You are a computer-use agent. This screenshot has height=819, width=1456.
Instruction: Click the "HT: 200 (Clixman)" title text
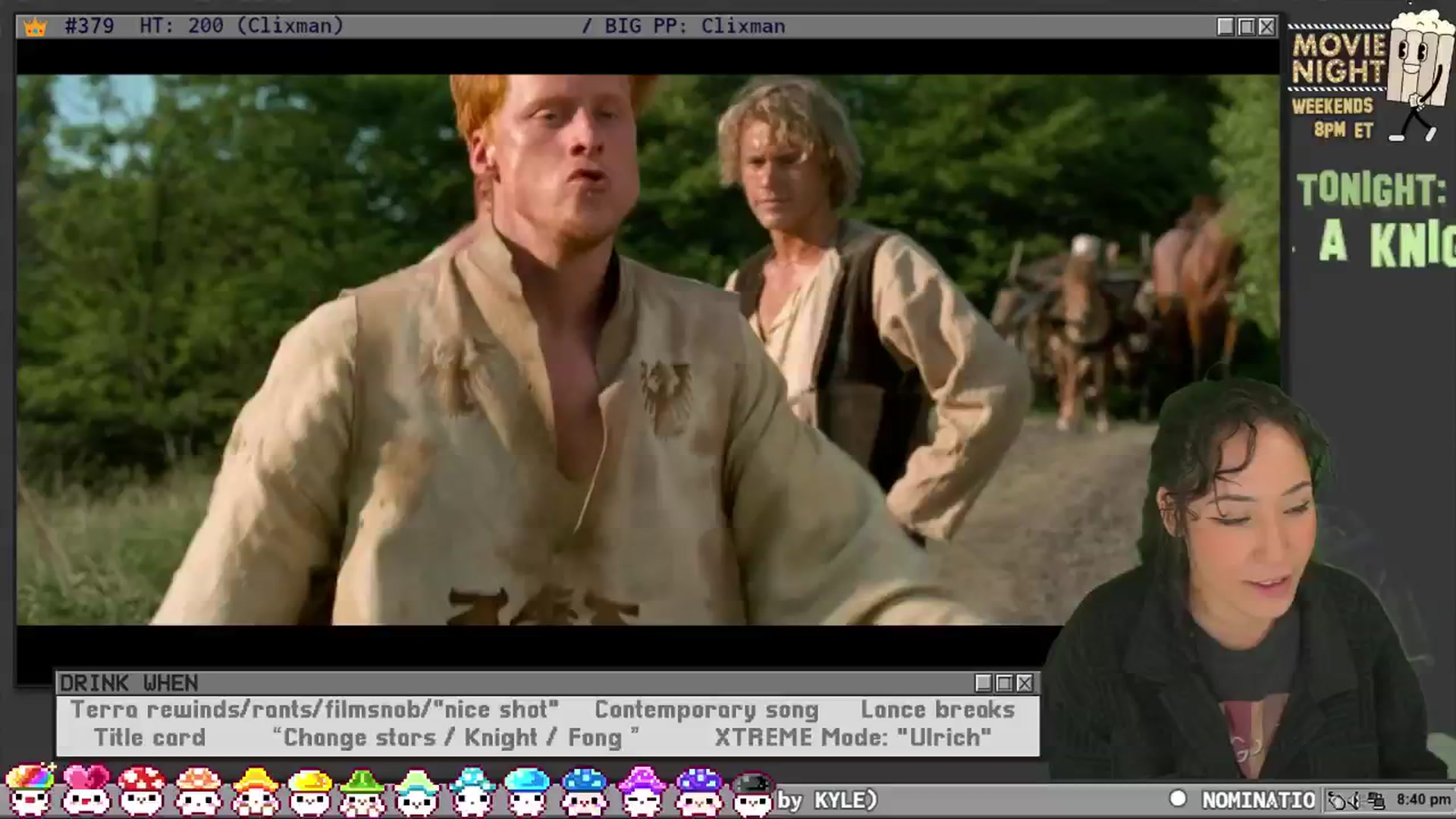click(x=241, y=26)
